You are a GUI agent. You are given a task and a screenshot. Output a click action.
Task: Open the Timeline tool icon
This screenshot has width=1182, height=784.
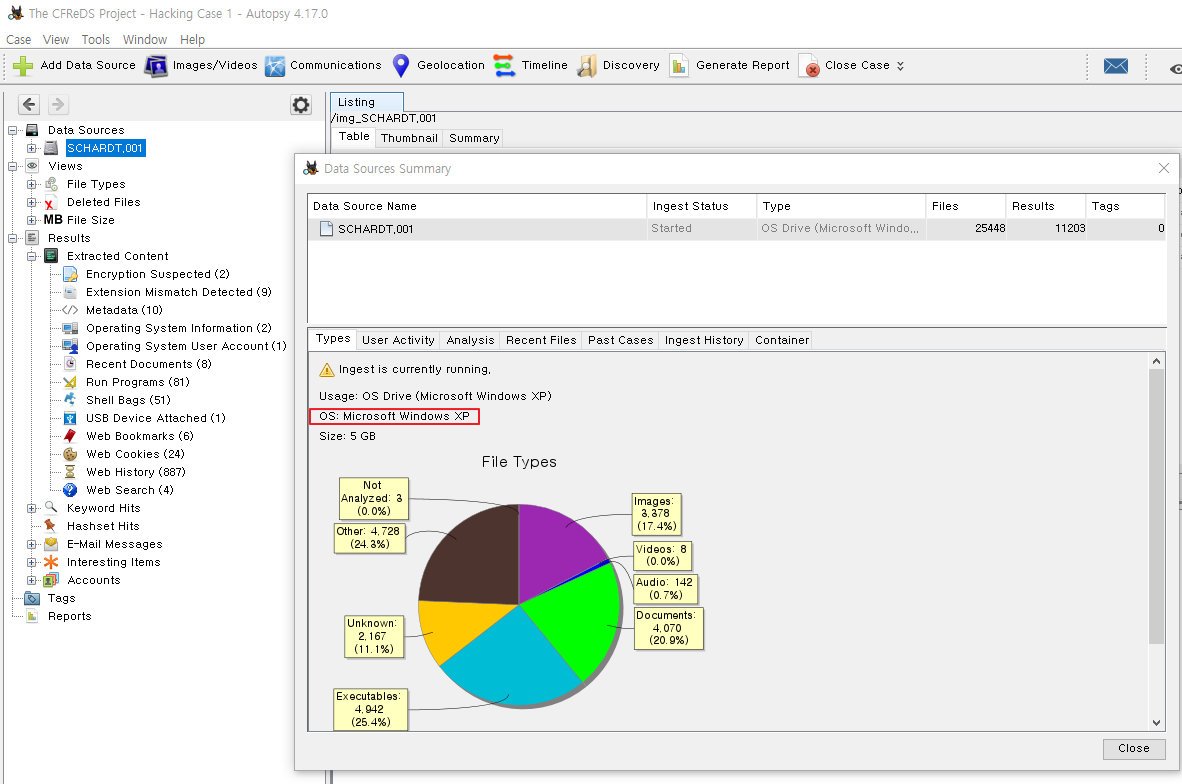(504, 66)
